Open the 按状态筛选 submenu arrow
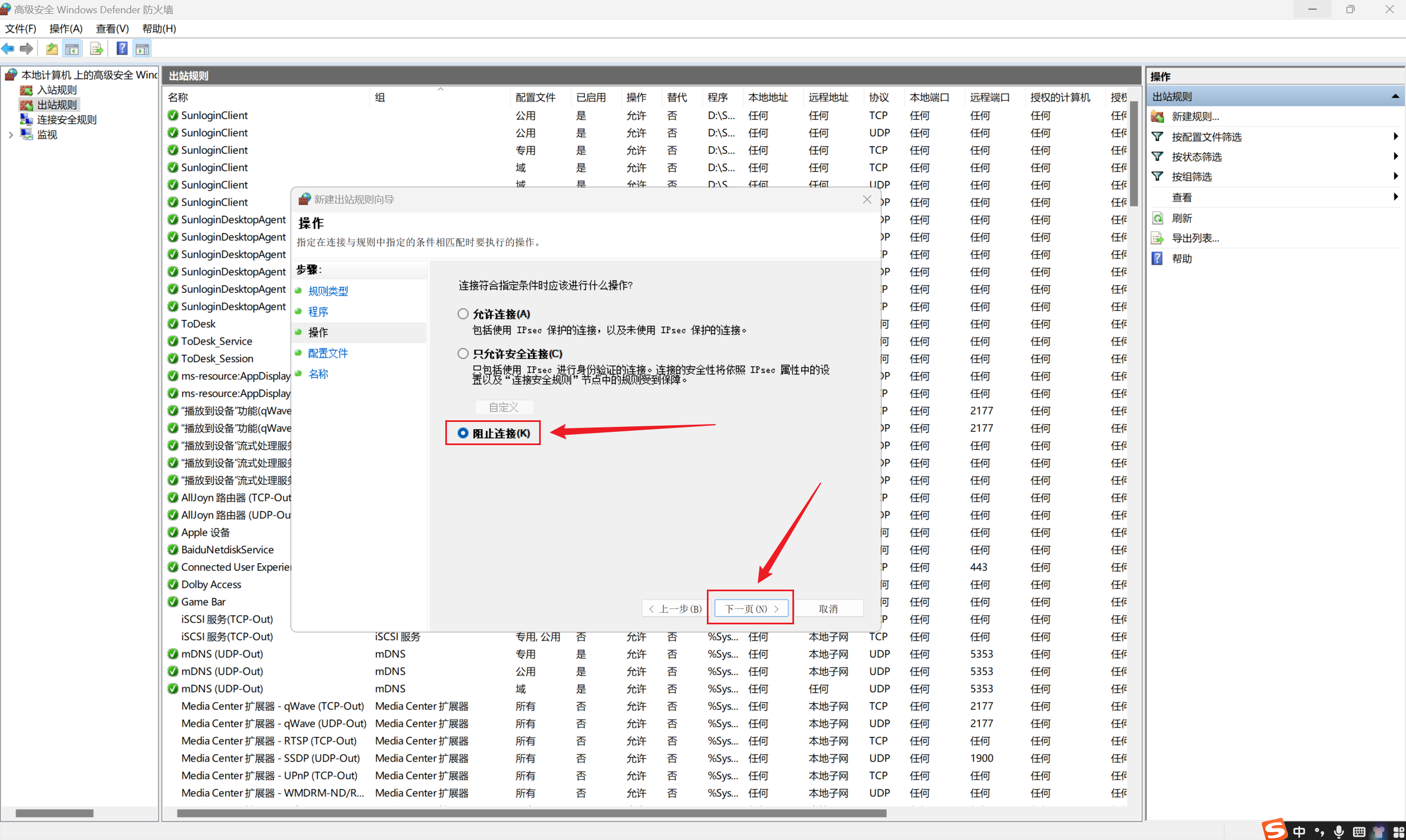This screenshot has height=840, width=1406. (x=1396, y=156)
